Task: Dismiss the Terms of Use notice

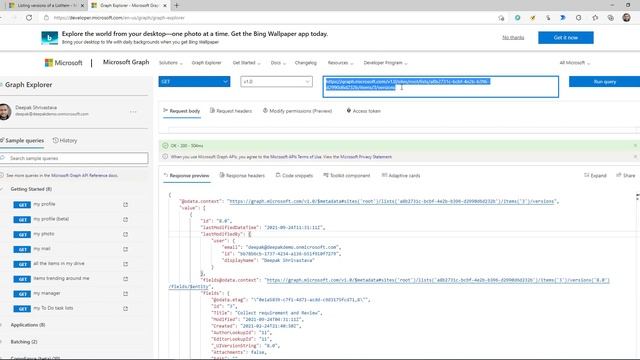Action: click(635, 157)
